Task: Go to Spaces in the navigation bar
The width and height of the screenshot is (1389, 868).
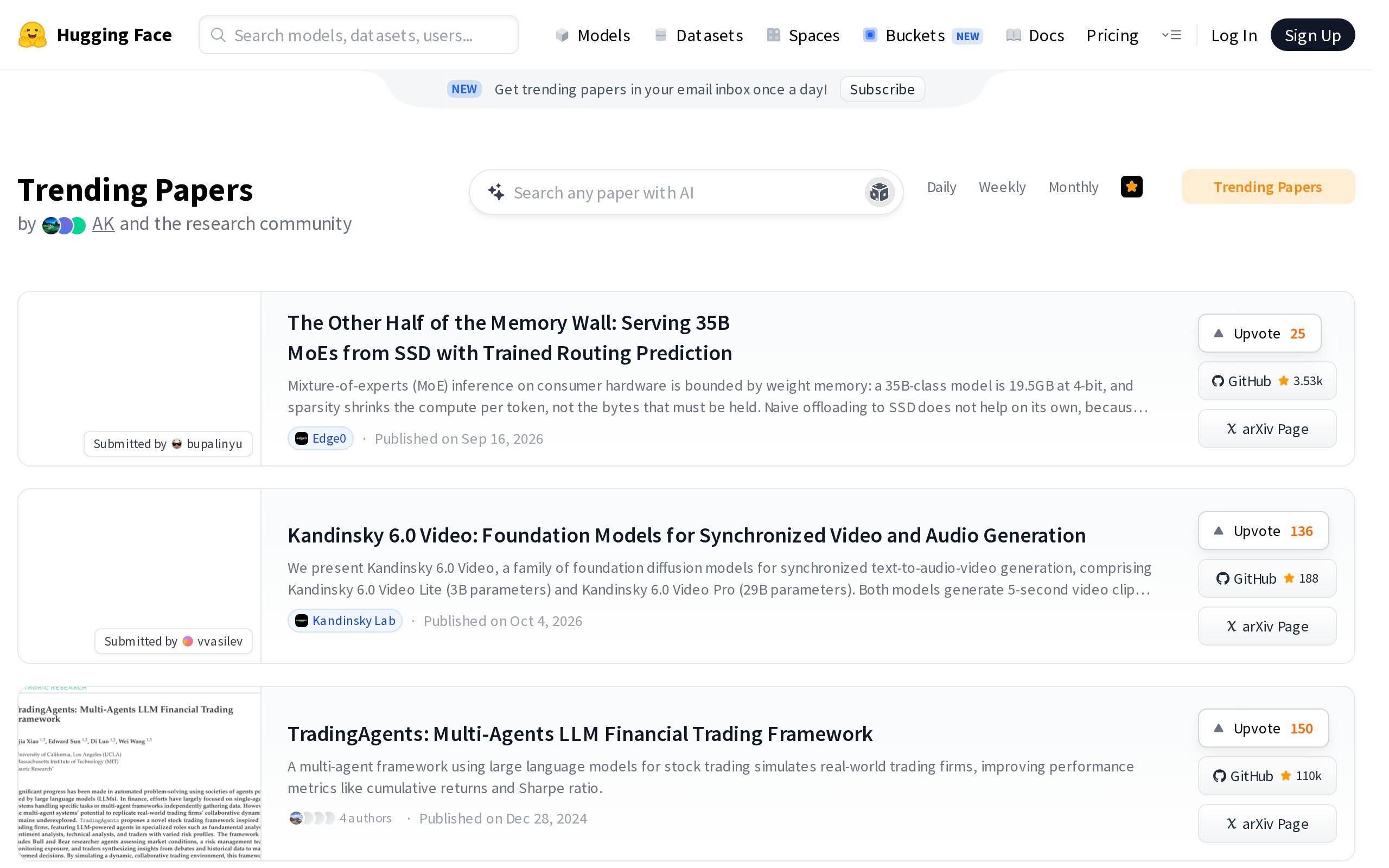Action: click(803, 35)
